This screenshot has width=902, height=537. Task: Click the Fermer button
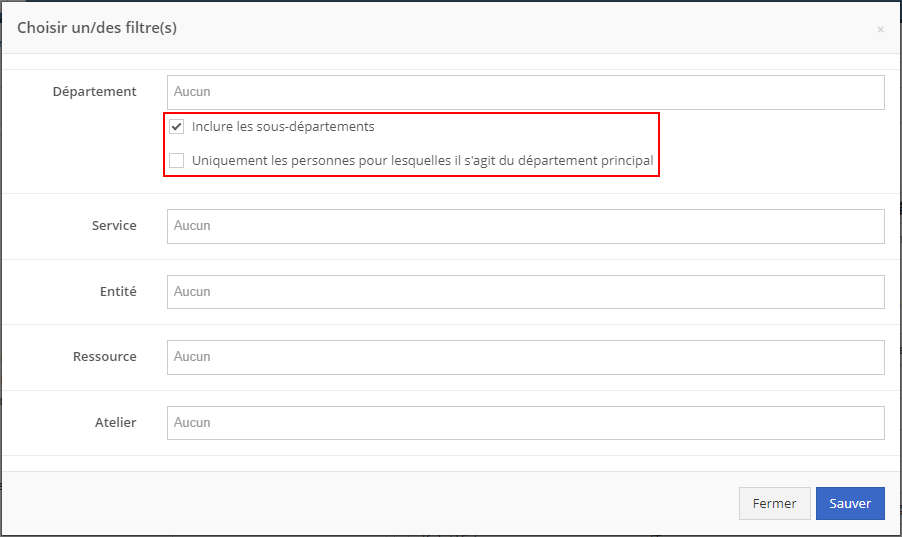tap(774, 504)
